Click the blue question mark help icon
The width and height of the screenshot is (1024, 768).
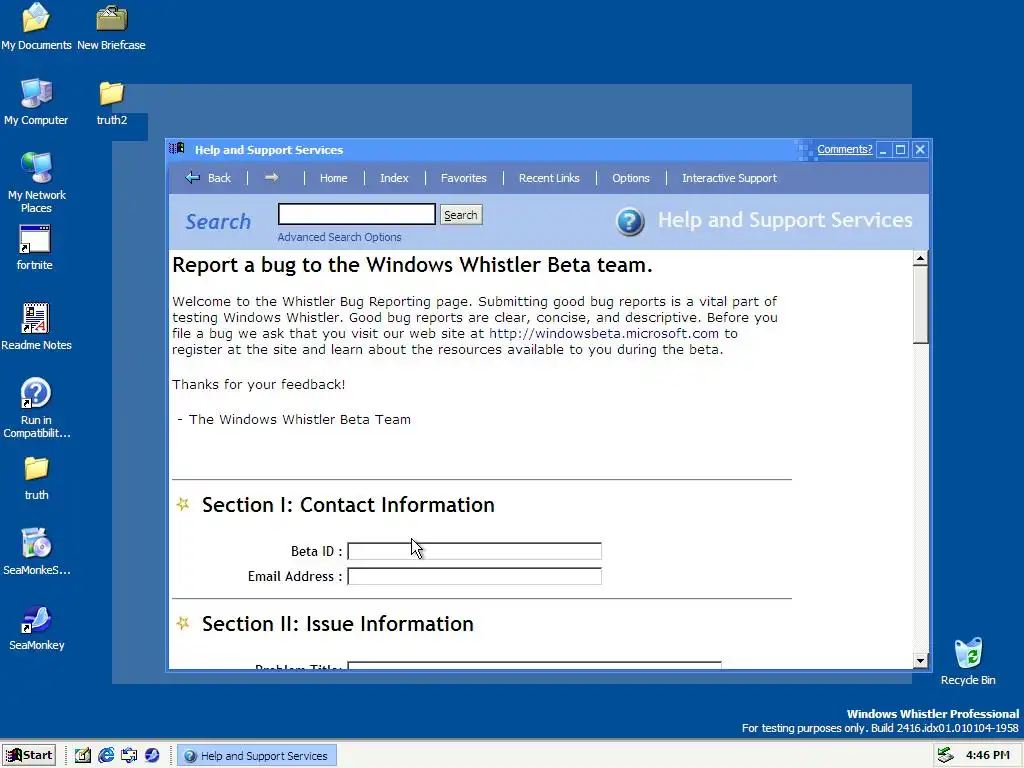point(630,221)
